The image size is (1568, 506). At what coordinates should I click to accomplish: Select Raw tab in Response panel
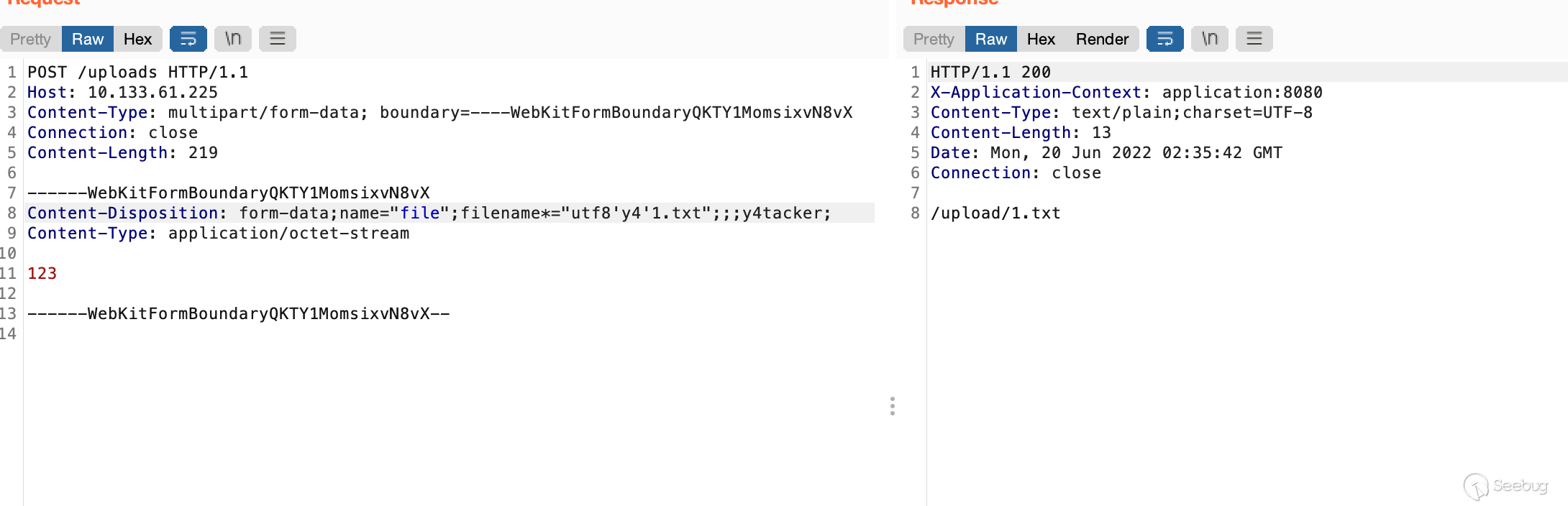coord(990,39)
